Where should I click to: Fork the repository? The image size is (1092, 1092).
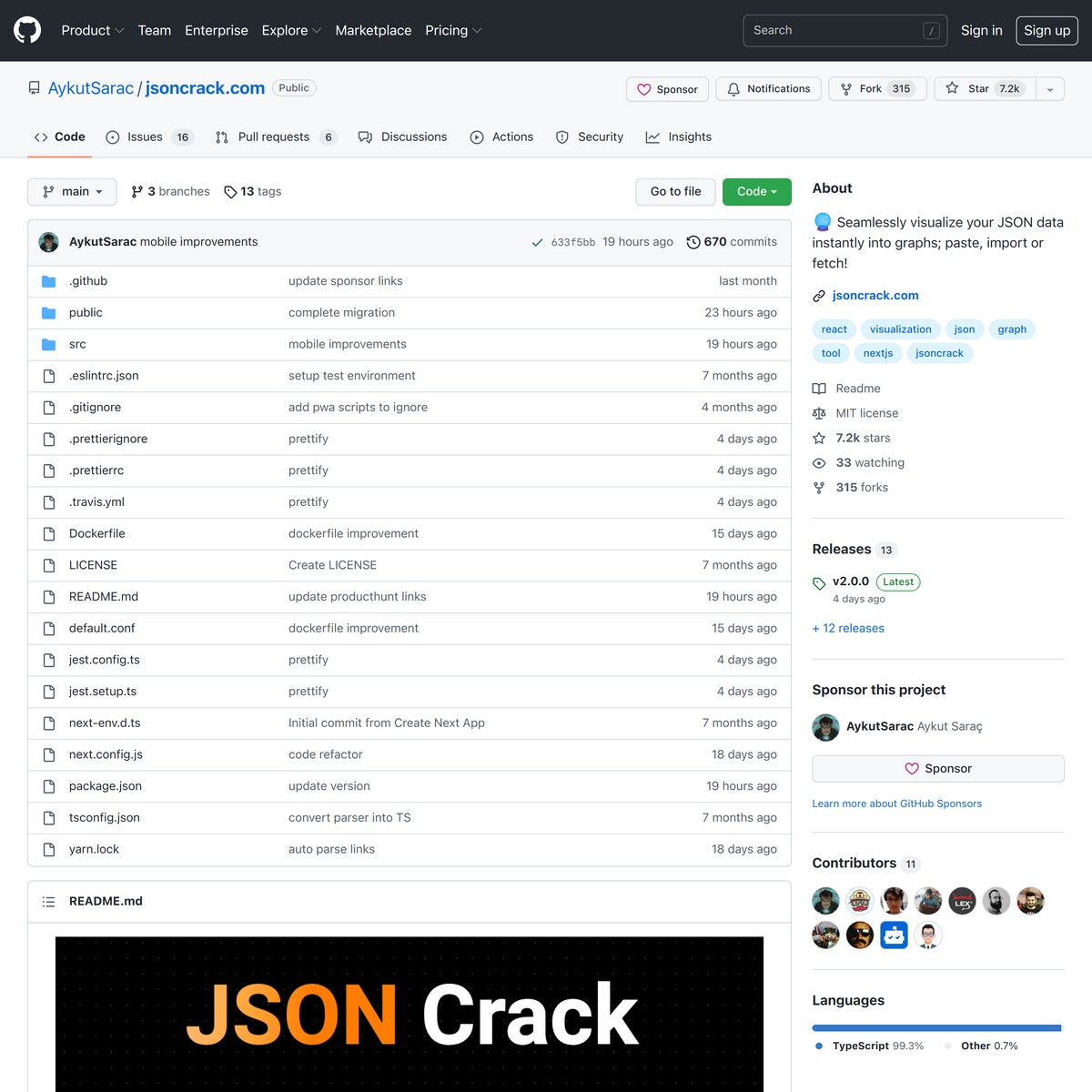tap(877, 89)
